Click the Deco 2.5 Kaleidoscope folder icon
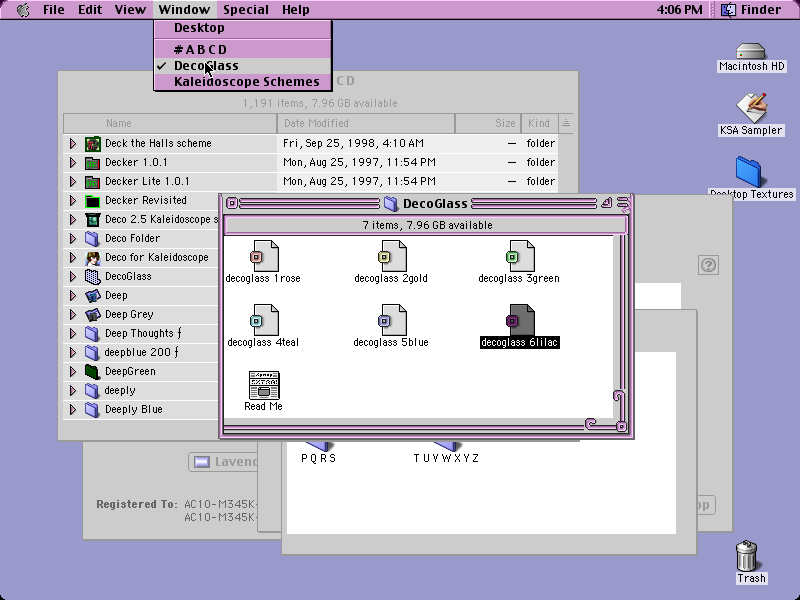This screenshot has height=600, width=800. point(92,220)
